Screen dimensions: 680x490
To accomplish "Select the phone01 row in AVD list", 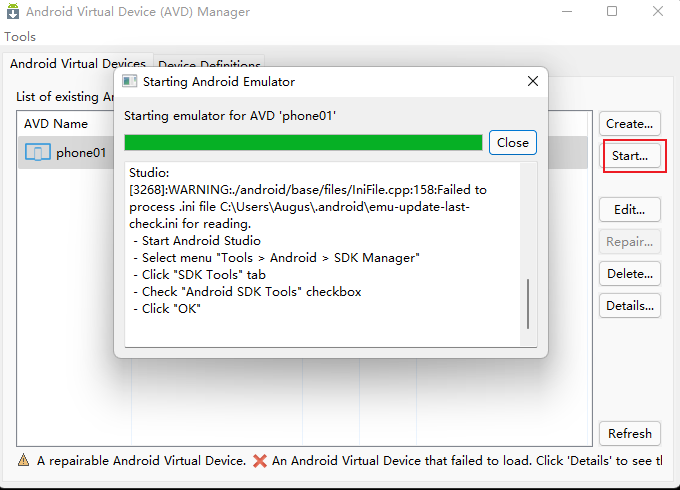I will point(303,153).
